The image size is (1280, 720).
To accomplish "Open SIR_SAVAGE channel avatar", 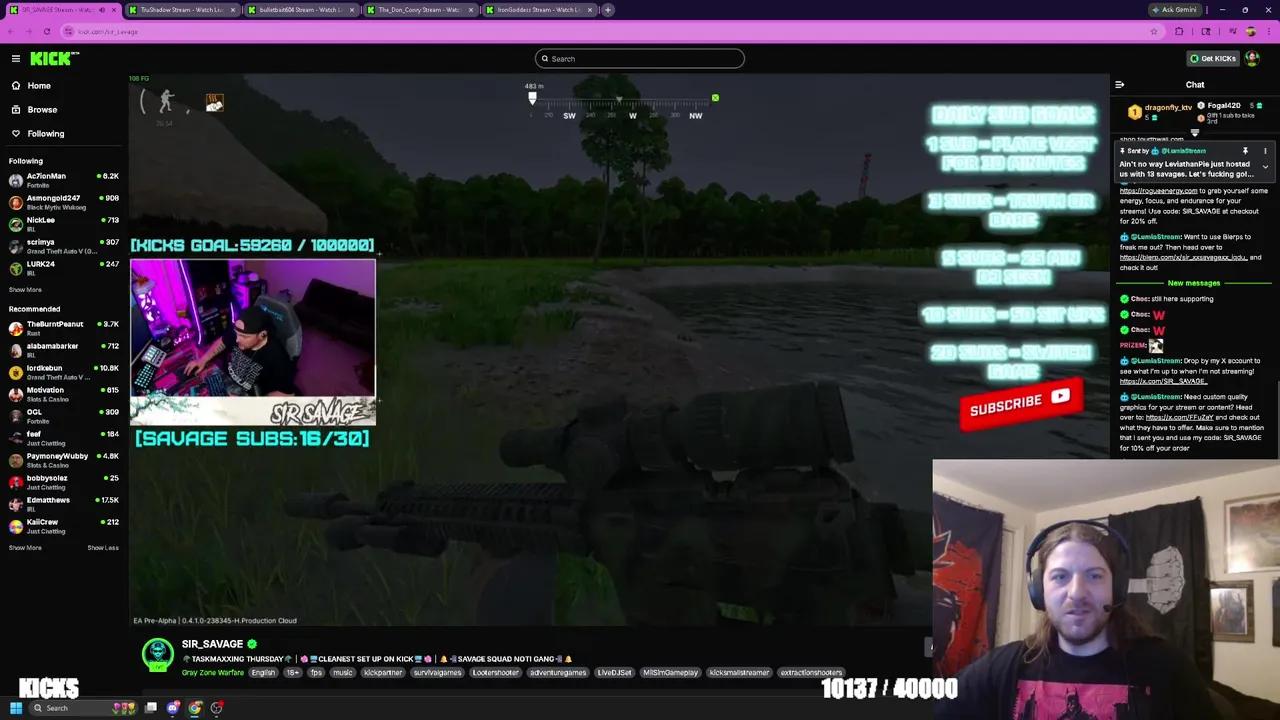I will (157, 655).
